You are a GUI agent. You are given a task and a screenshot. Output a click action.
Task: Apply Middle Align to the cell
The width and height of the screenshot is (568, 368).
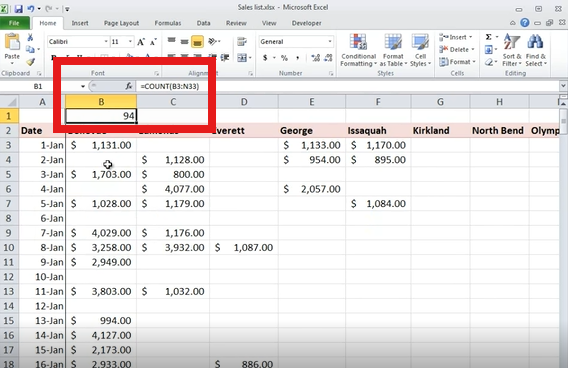184,42
